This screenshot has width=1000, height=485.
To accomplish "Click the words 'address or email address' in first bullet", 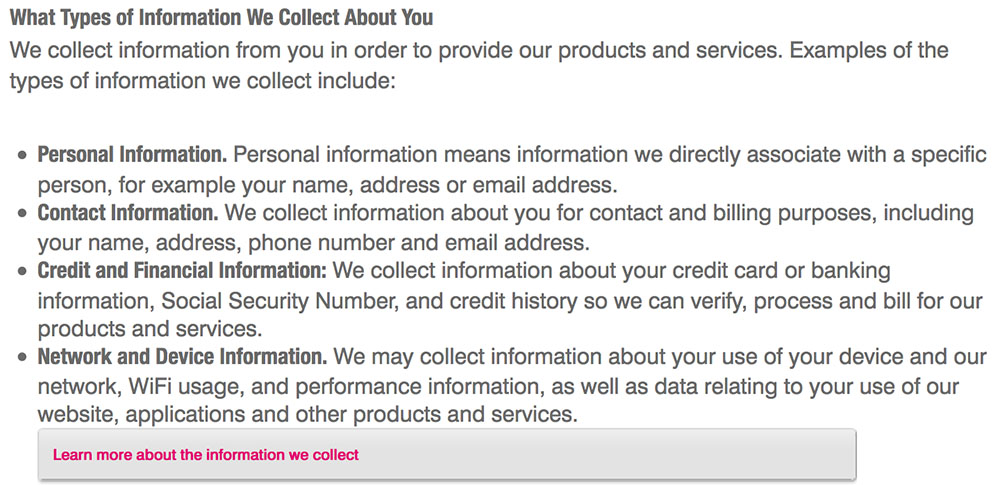I will (489, 184).
